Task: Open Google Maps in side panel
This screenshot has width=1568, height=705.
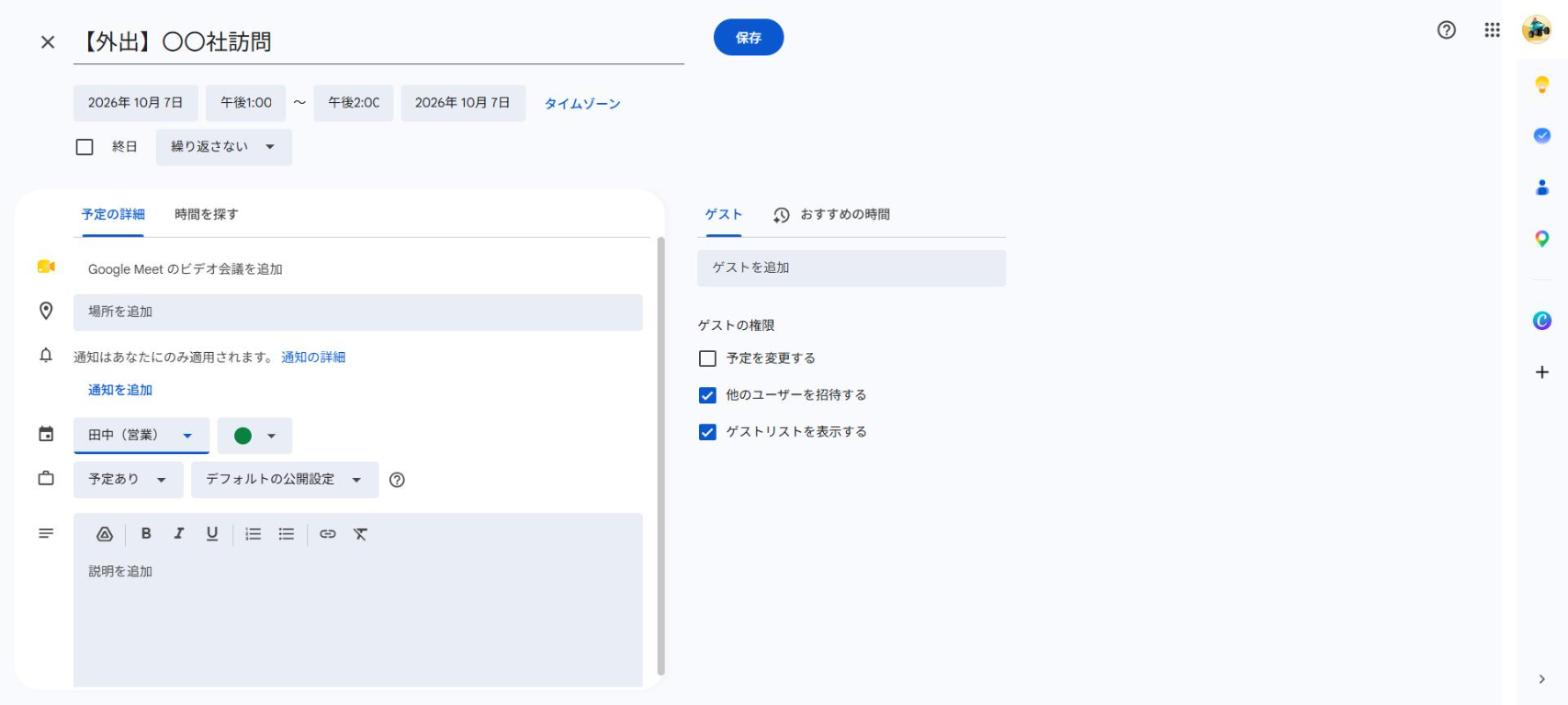Action: pyautogui.click(x=1541, y=239)
